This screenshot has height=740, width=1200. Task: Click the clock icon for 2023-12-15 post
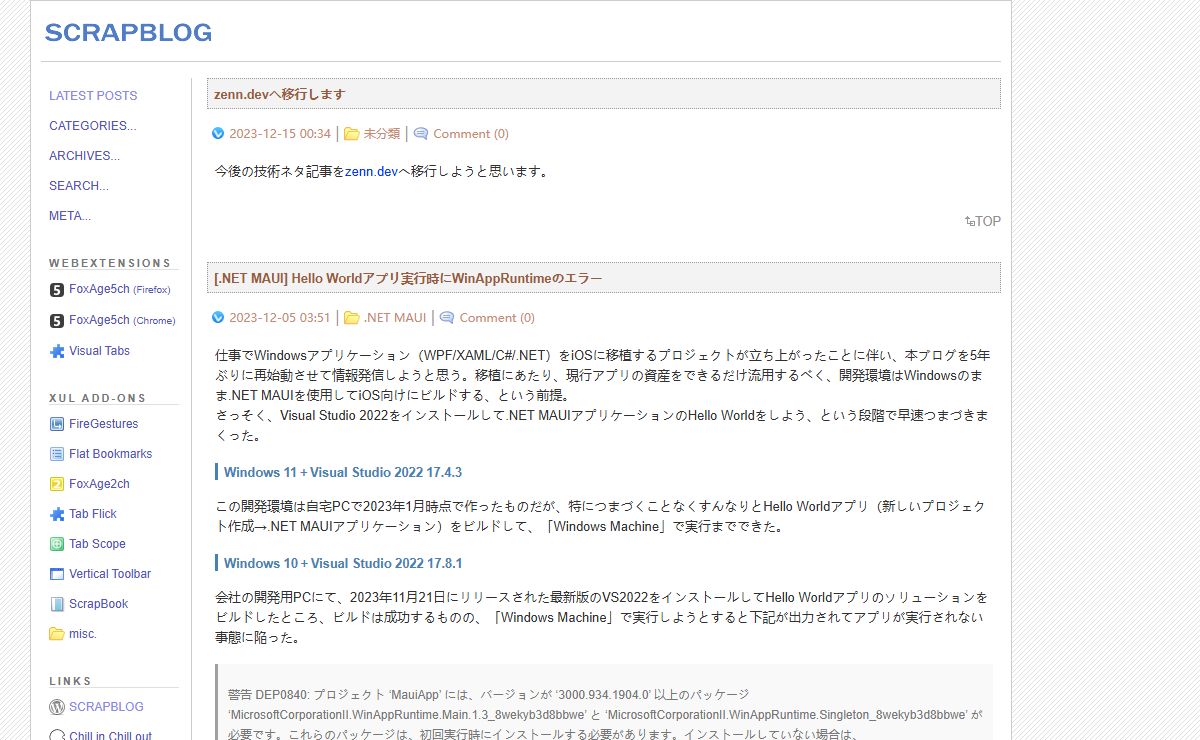click(x=218, y=133)
